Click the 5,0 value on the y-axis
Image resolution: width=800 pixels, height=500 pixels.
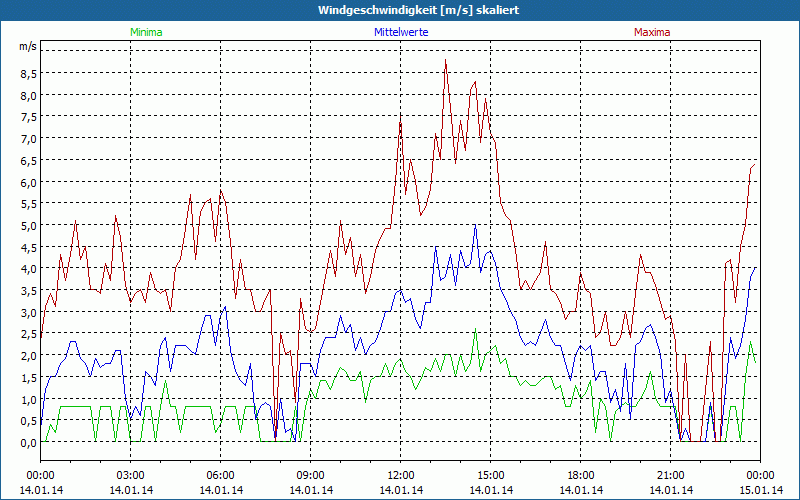(x=27, y=226)
